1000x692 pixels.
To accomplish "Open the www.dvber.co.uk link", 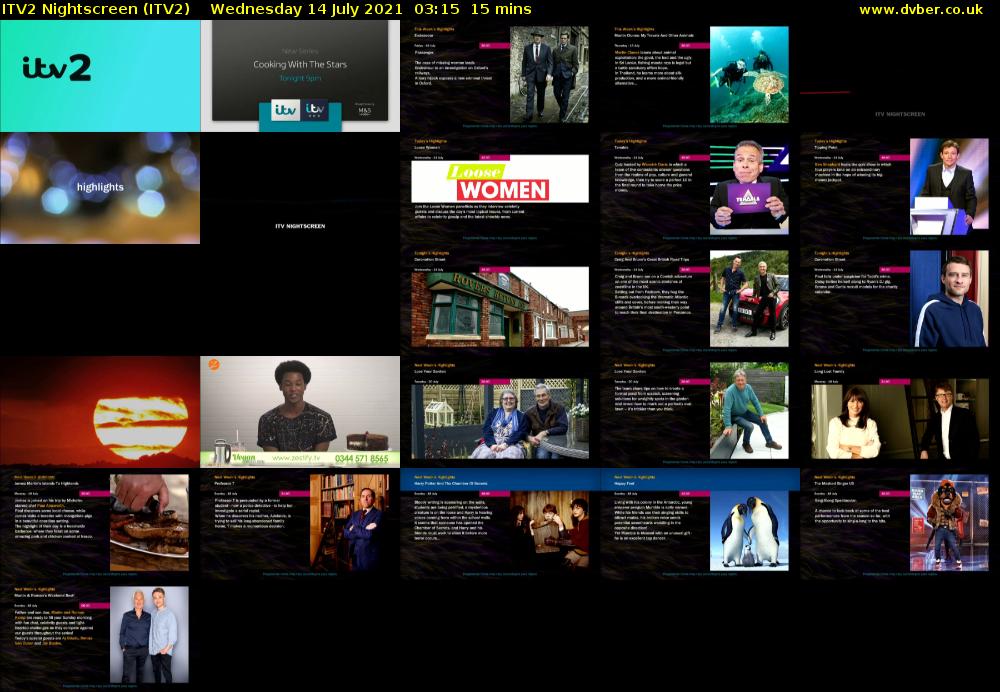I will 921,10.
